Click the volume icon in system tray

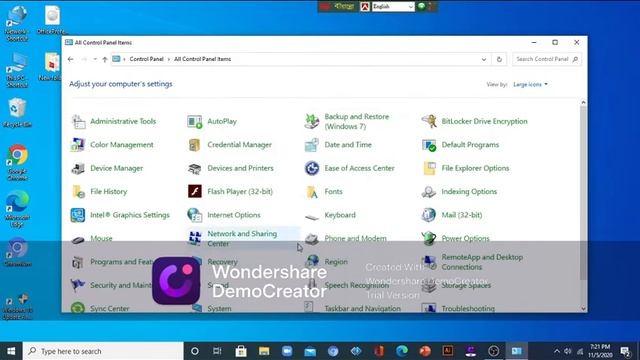[x=568, y=351]
